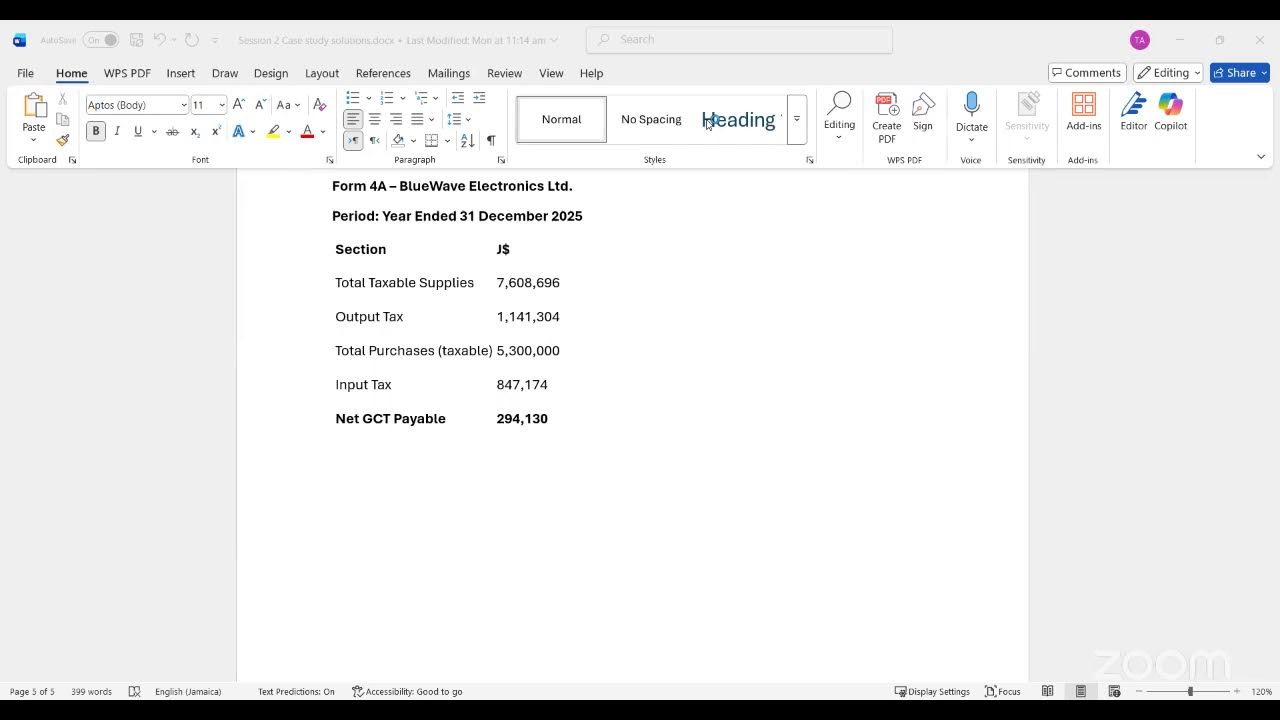Click the Comments button
Screen dimensions: 1280x720
(x=1087, y=73)
